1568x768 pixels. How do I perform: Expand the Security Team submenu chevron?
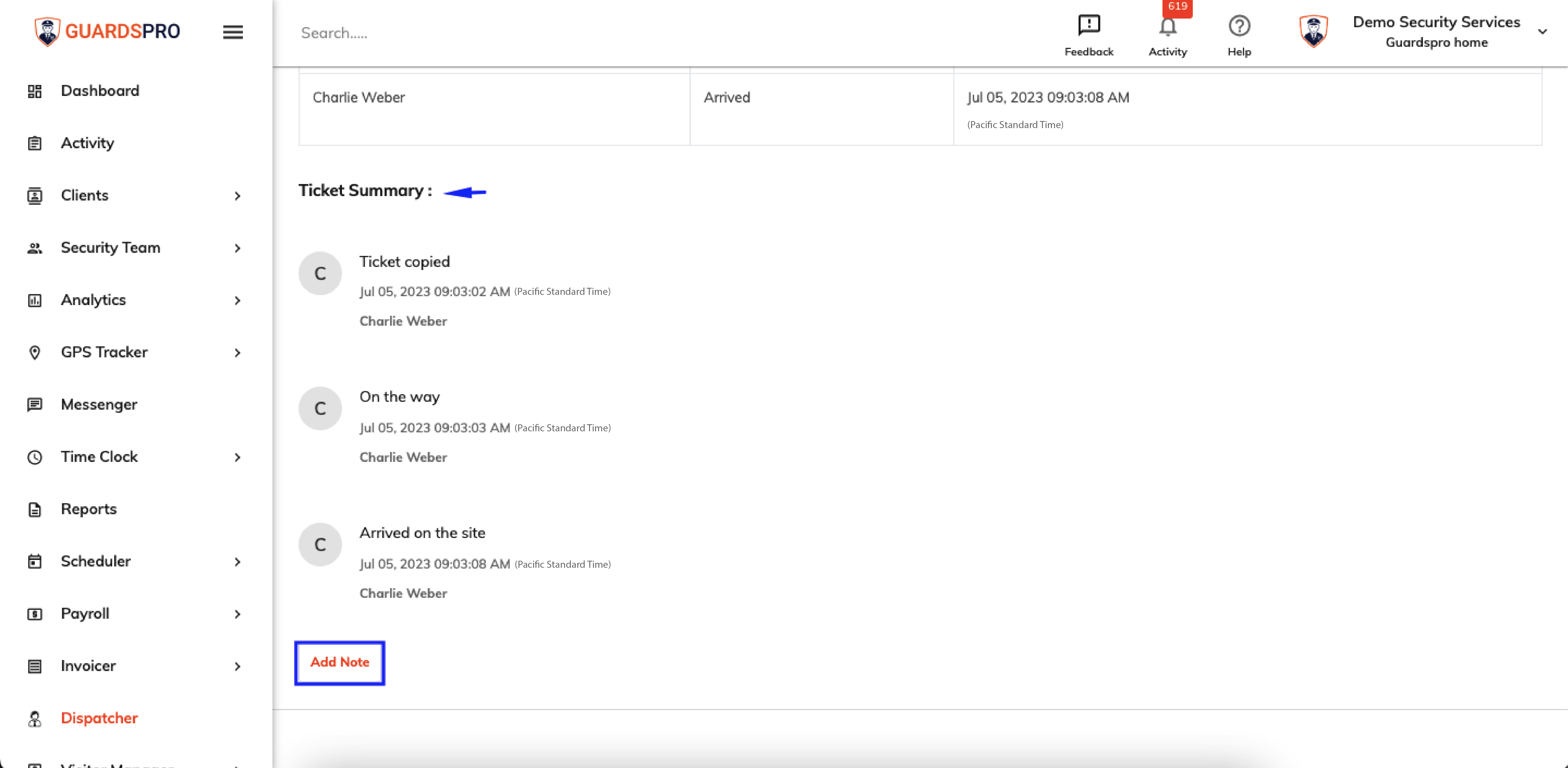237,248
